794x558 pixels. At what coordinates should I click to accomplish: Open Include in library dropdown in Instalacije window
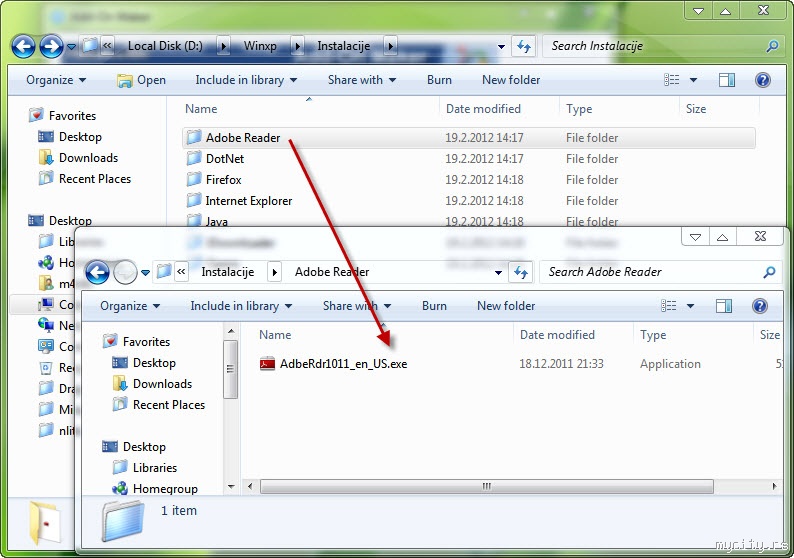[246, 80]
